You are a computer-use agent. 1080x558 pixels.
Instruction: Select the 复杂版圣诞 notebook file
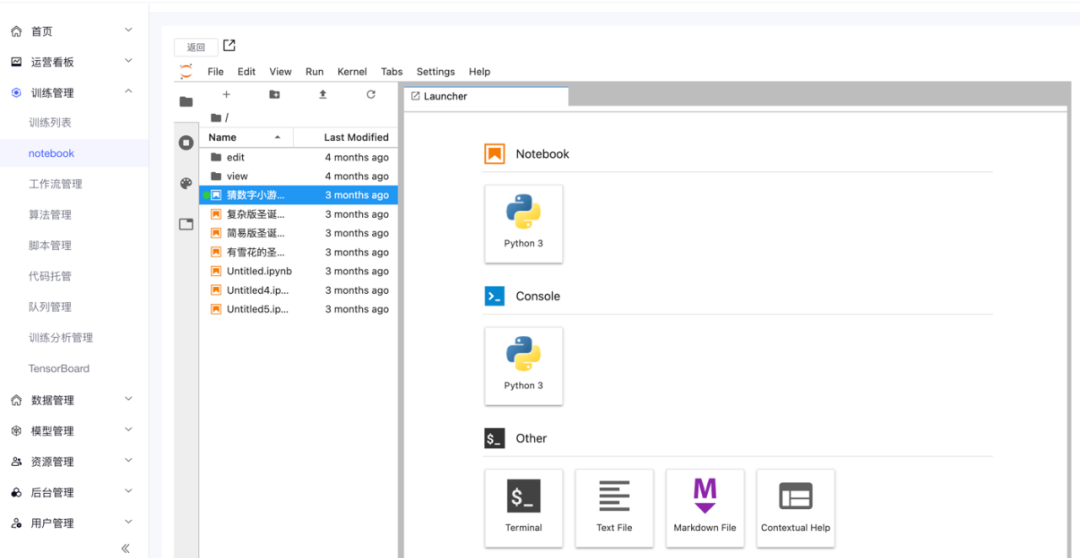[x=298, y=214]
